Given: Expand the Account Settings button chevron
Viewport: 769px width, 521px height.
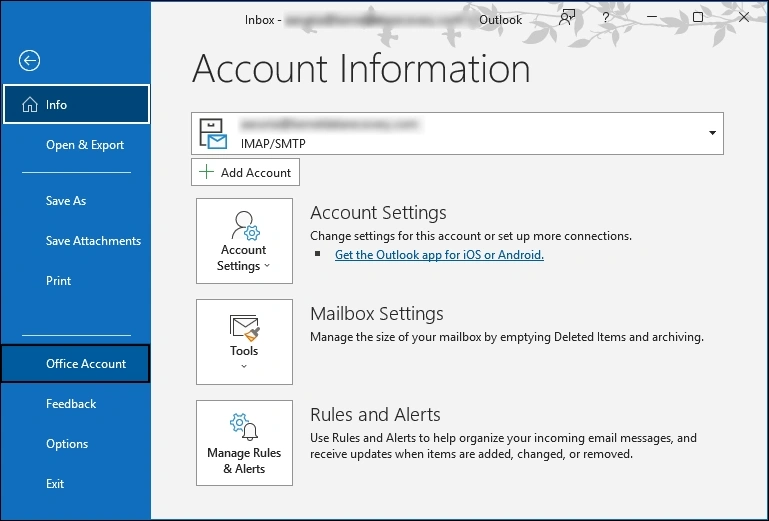Looking at the screenshot, I should 267,265.
